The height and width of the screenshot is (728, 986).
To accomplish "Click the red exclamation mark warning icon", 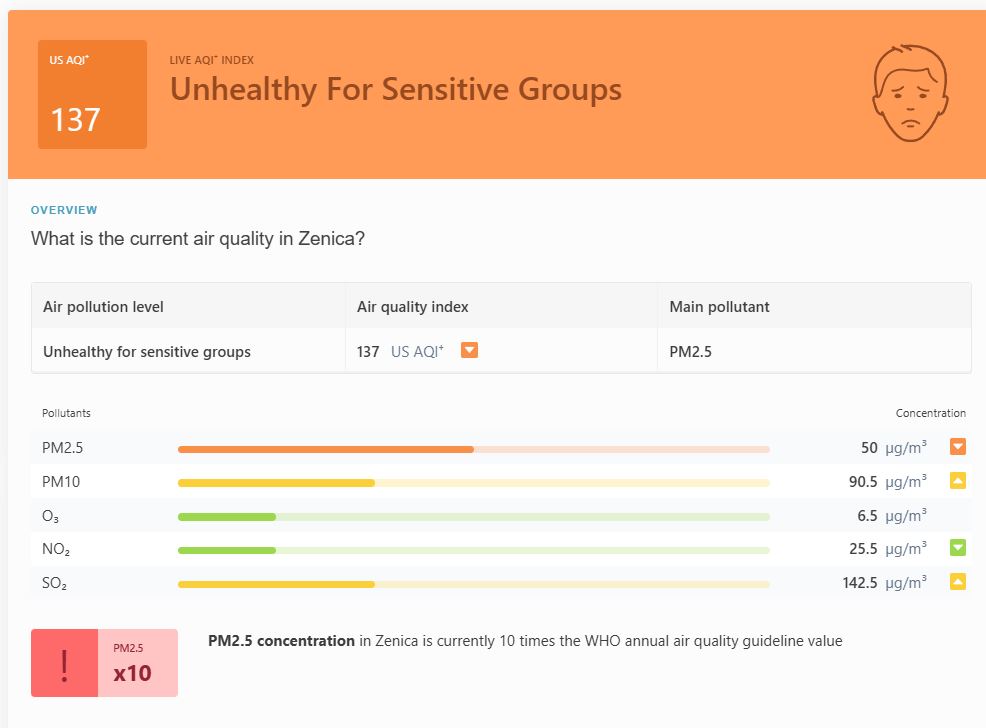I will pyautogui.click(x=65, y=663).
